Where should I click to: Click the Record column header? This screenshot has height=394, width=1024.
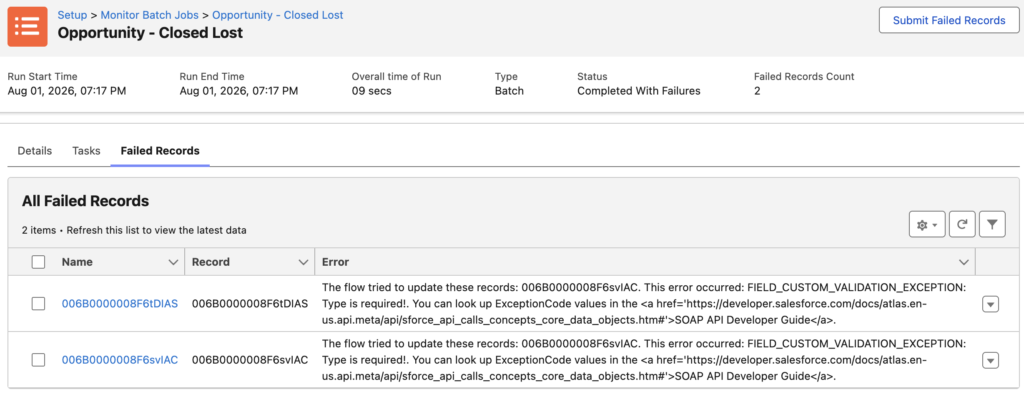[x=211, y=262]
